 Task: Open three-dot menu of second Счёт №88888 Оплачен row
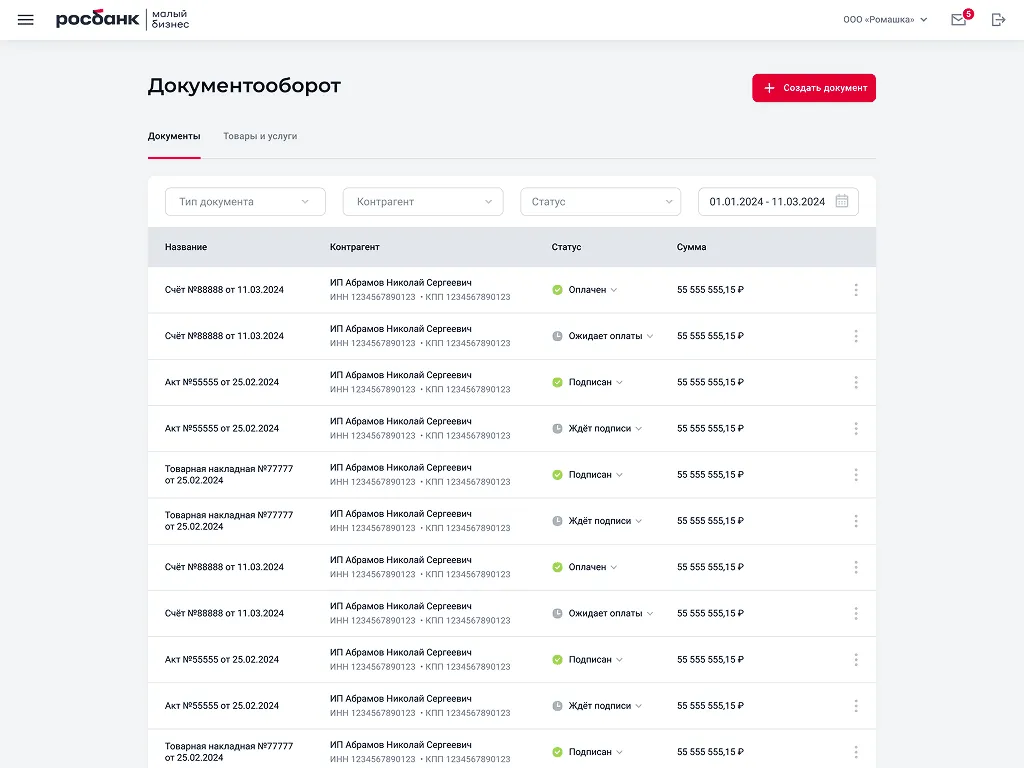point(856,568)
